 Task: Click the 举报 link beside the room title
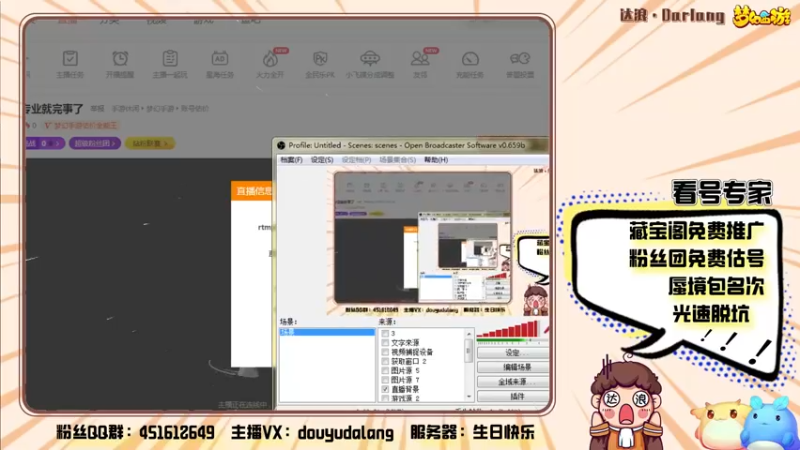pos(97,109)
